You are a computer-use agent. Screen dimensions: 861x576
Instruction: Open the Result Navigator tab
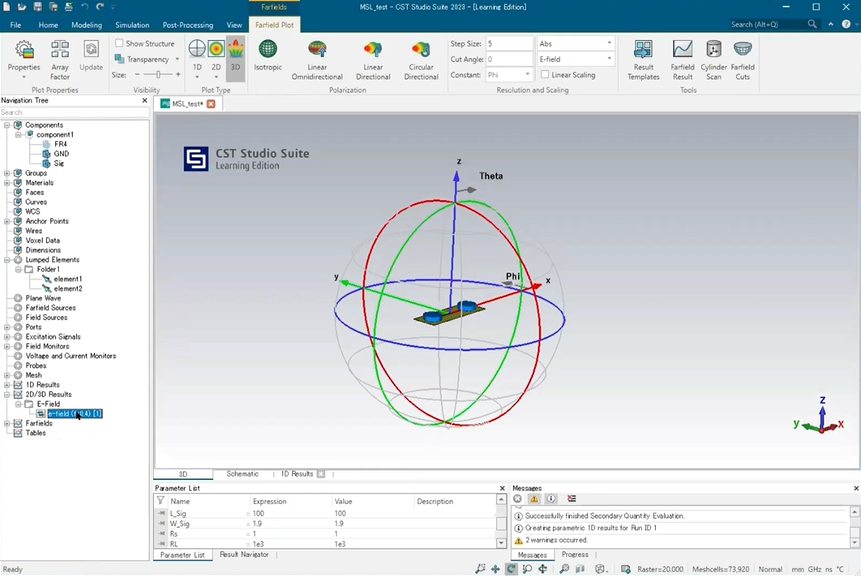pos(244,554)
